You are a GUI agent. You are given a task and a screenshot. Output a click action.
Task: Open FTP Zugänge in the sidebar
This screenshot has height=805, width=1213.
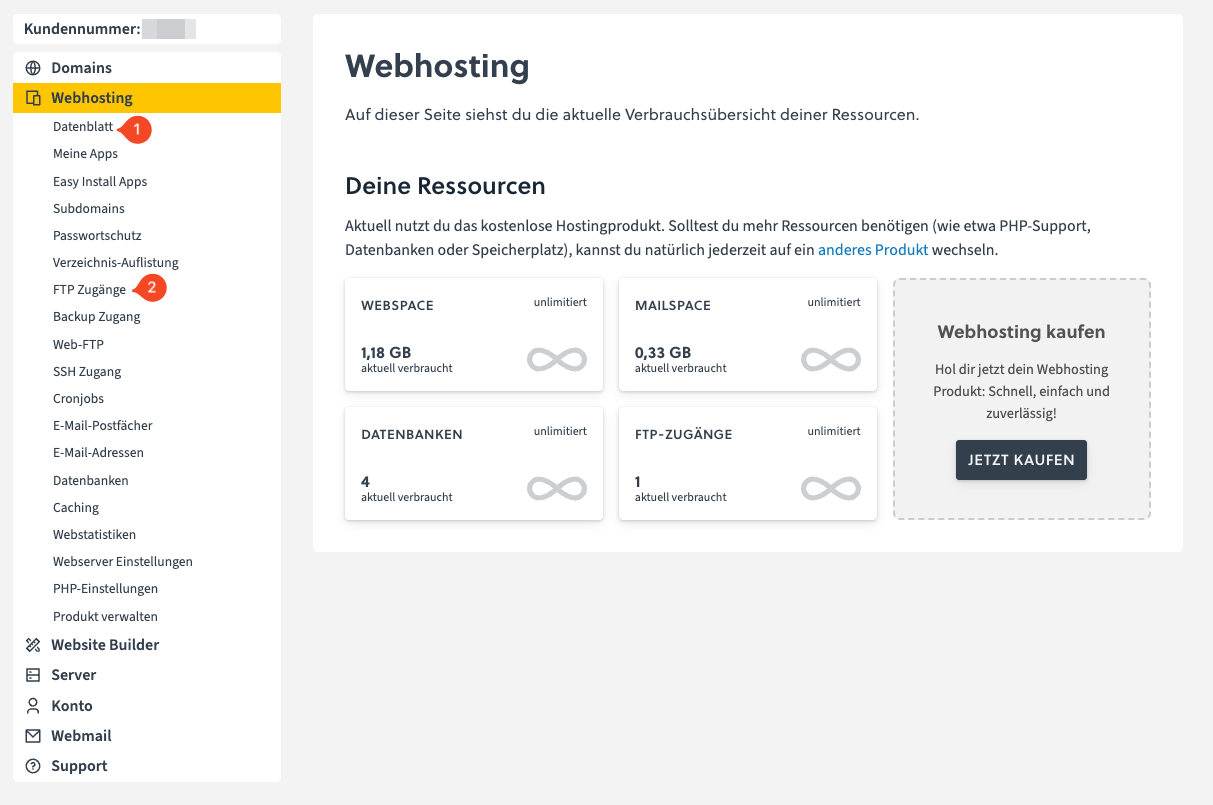(x=89, y=290)
